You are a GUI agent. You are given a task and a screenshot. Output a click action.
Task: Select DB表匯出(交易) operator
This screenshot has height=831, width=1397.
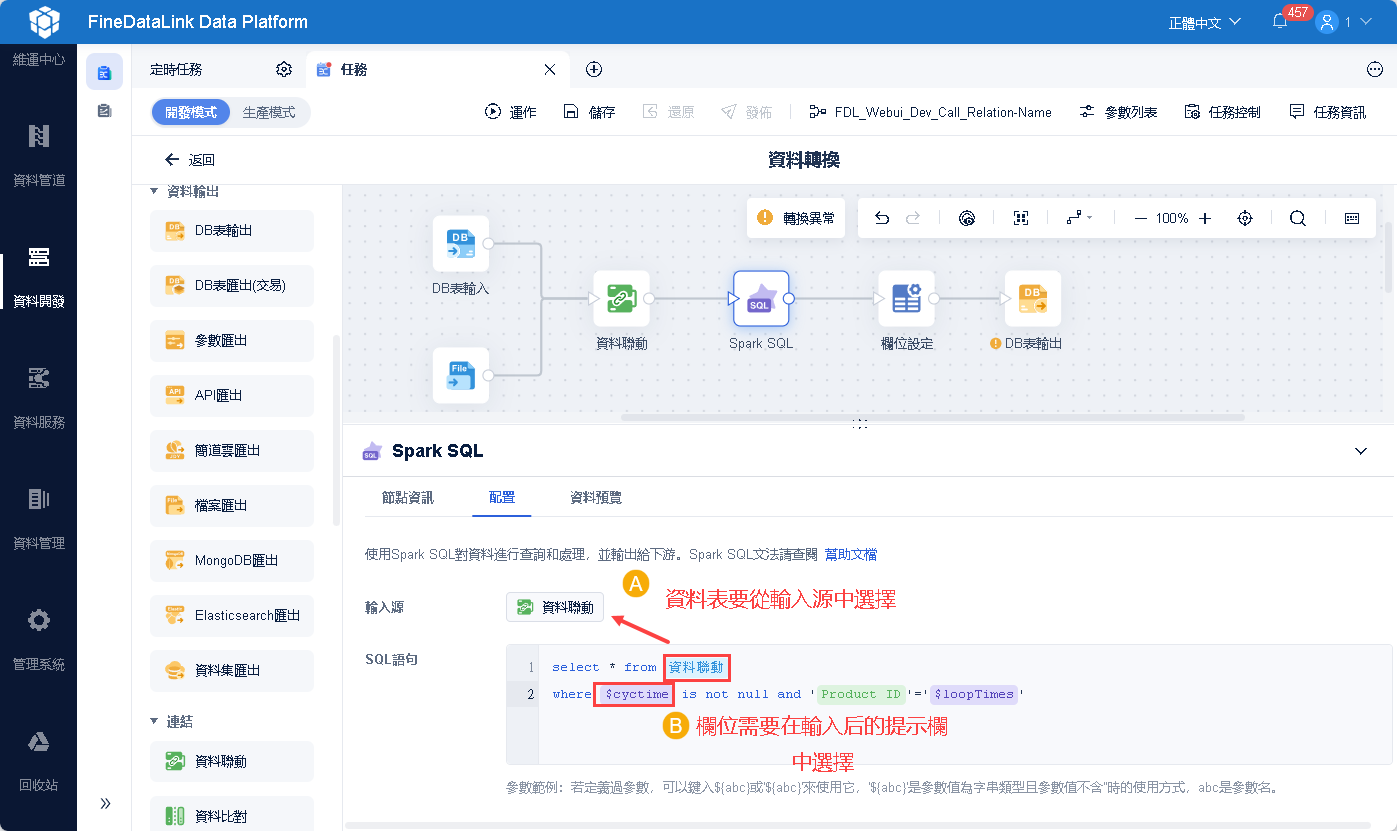click(x=231, y=286)
